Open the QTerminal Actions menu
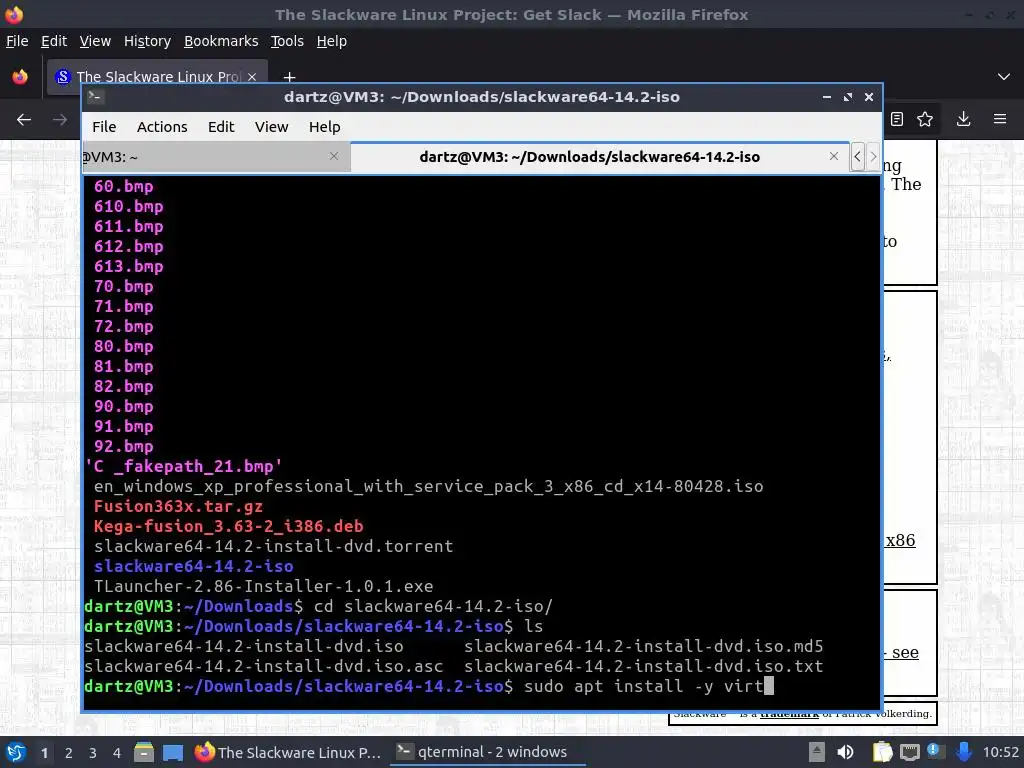 point(162,127)
